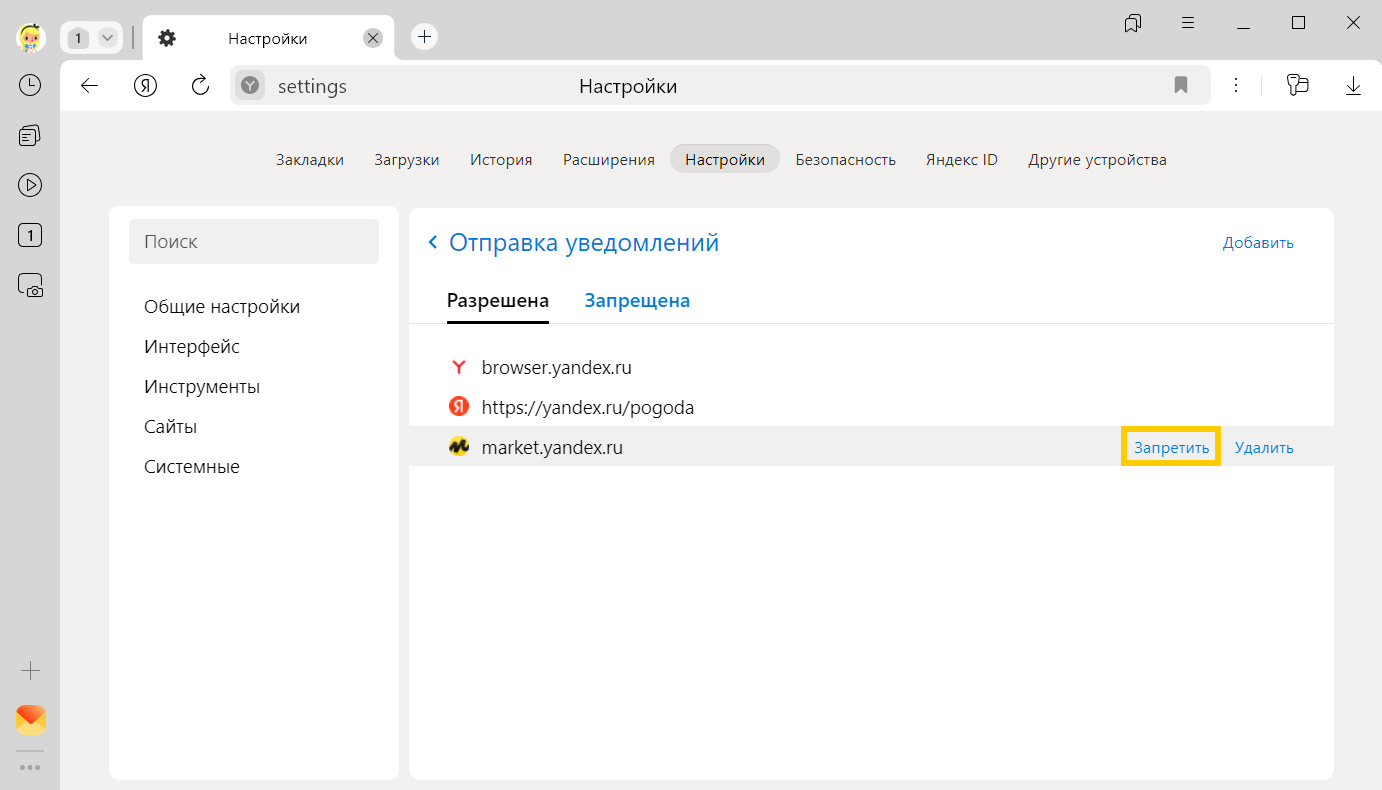Expand the tab group dropdown arrow
This screenshot has height=790, width=1382.
tap(107, 38)
